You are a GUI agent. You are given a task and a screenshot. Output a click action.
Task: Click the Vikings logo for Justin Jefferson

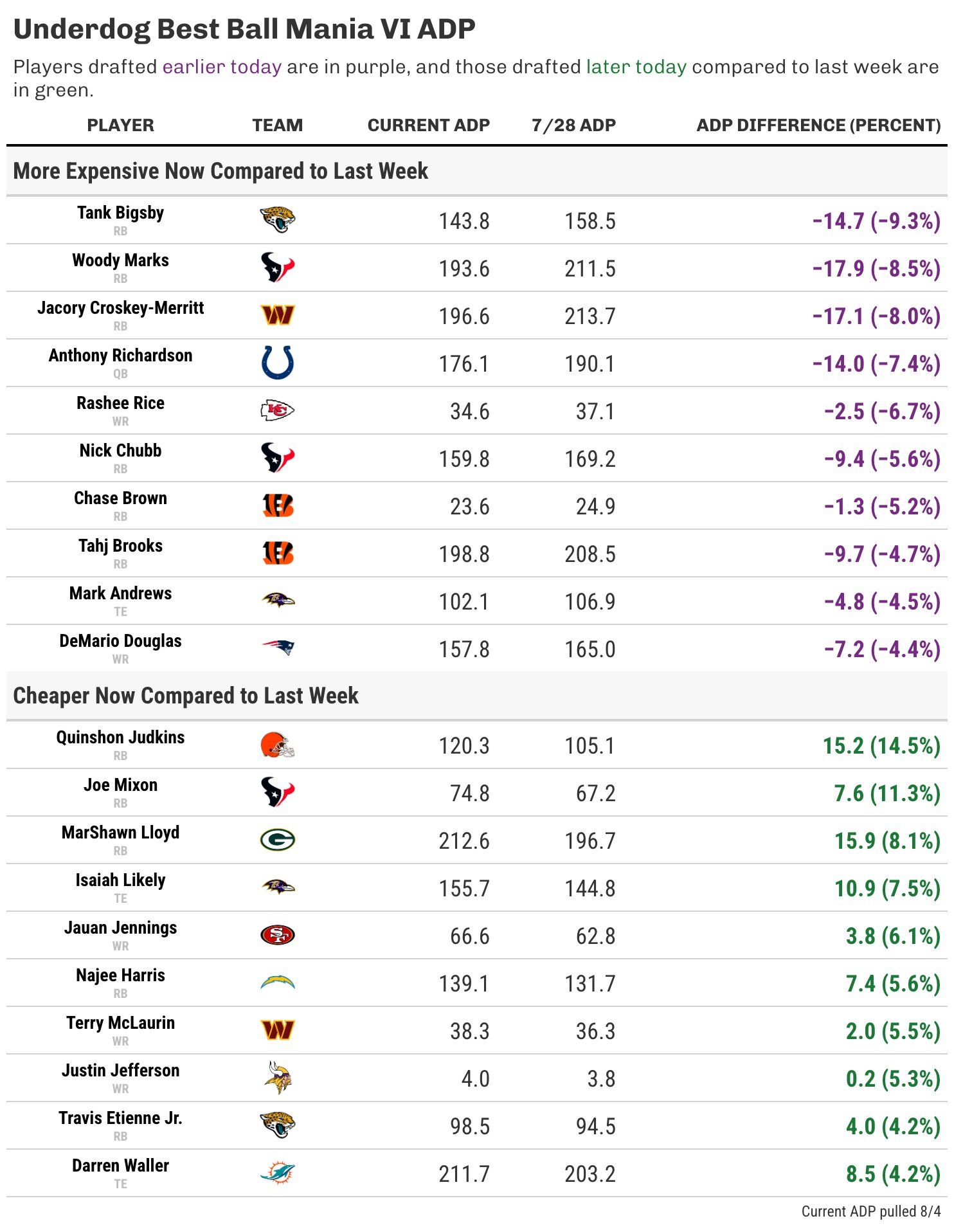point(277,1078)
